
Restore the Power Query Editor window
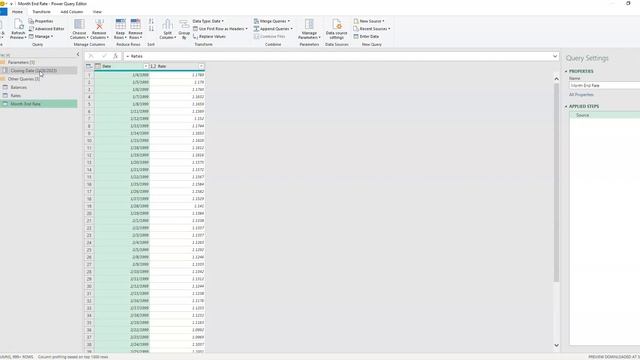pos(628,3)
